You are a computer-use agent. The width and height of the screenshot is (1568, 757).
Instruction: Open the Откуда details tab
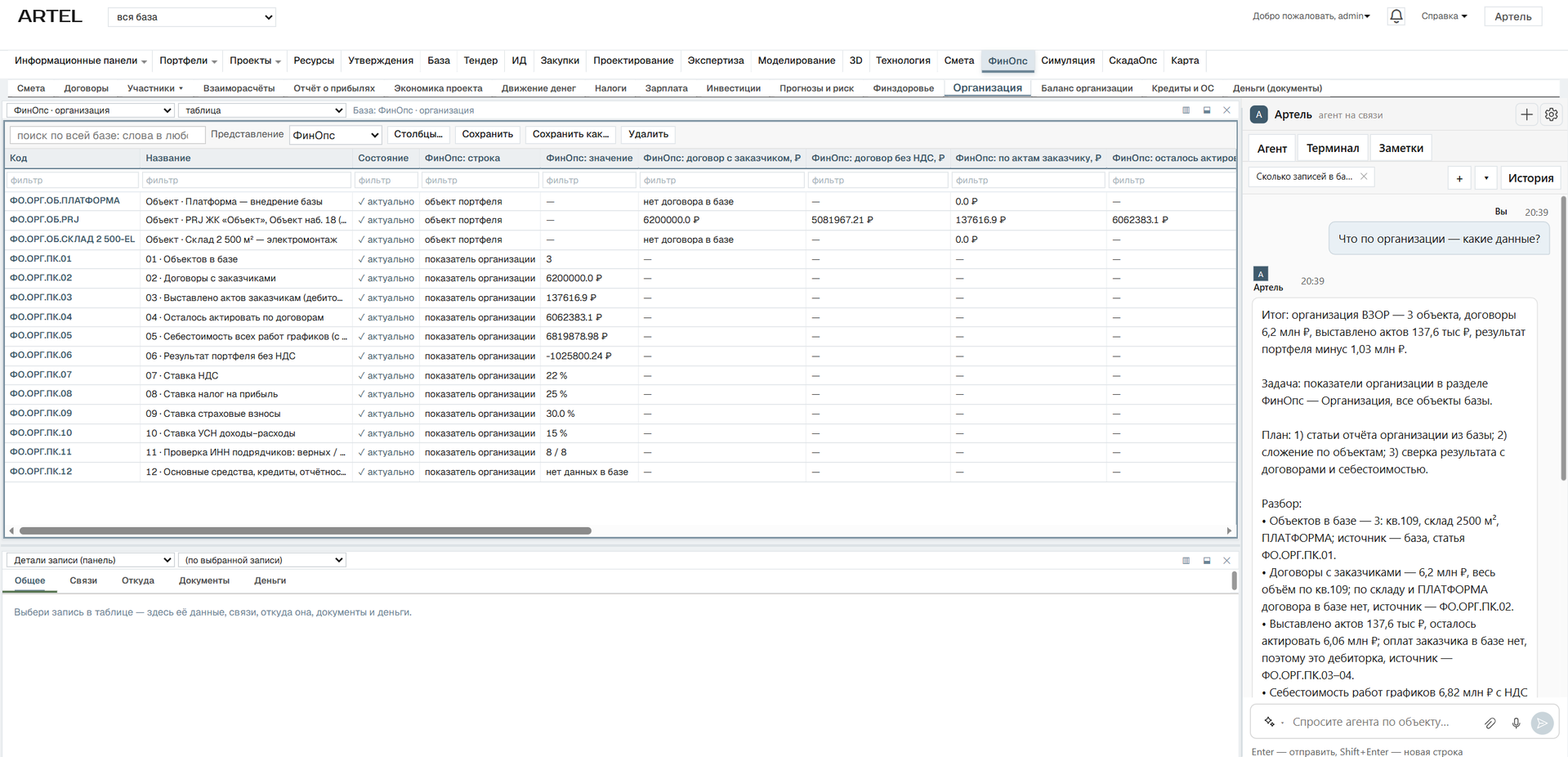(x=137, y=581)
